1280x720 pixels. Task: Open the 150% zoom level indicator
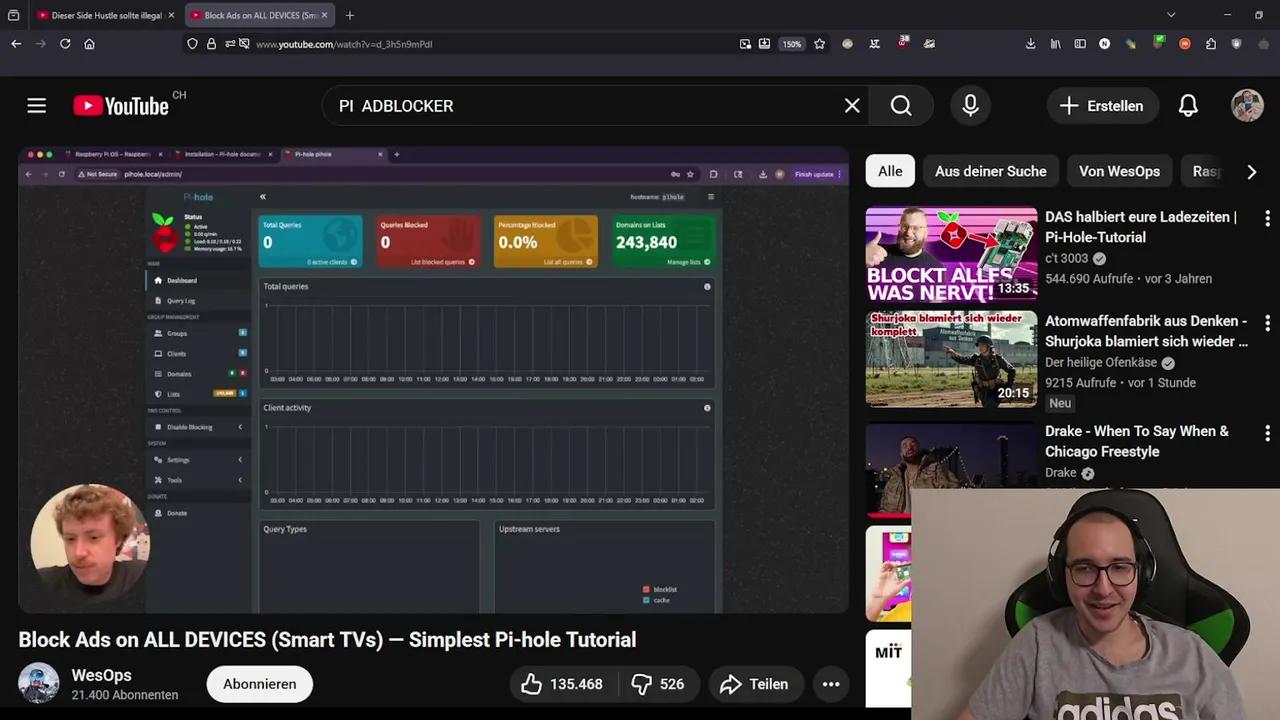pos(792,44)
